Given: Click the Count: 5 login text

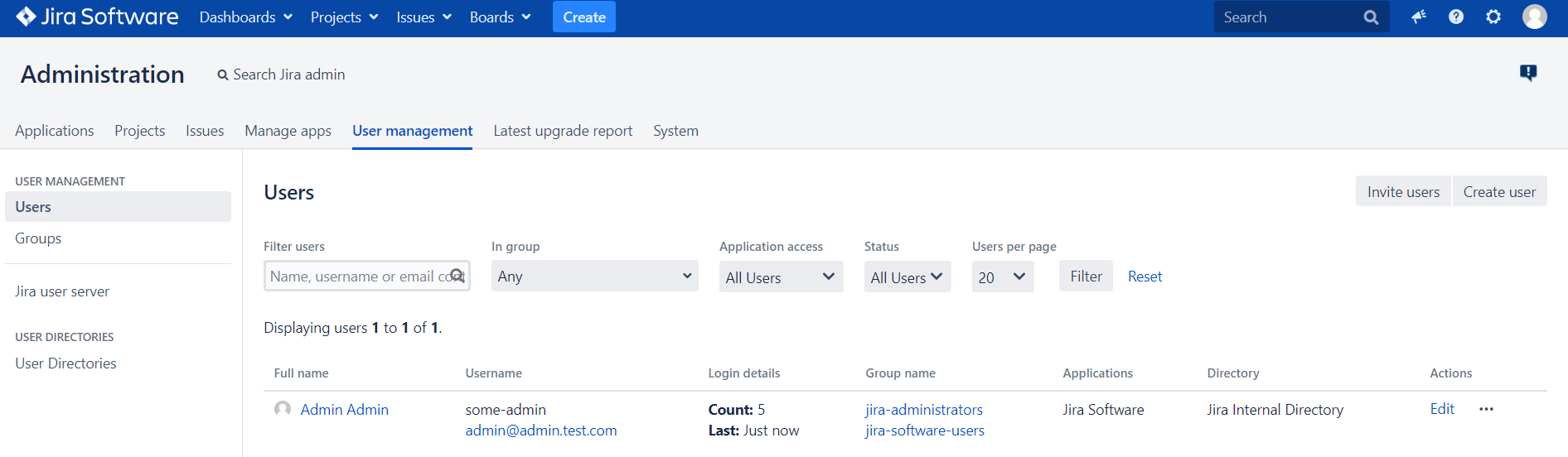Looking at the screenshot, I should tap(737, 410).
